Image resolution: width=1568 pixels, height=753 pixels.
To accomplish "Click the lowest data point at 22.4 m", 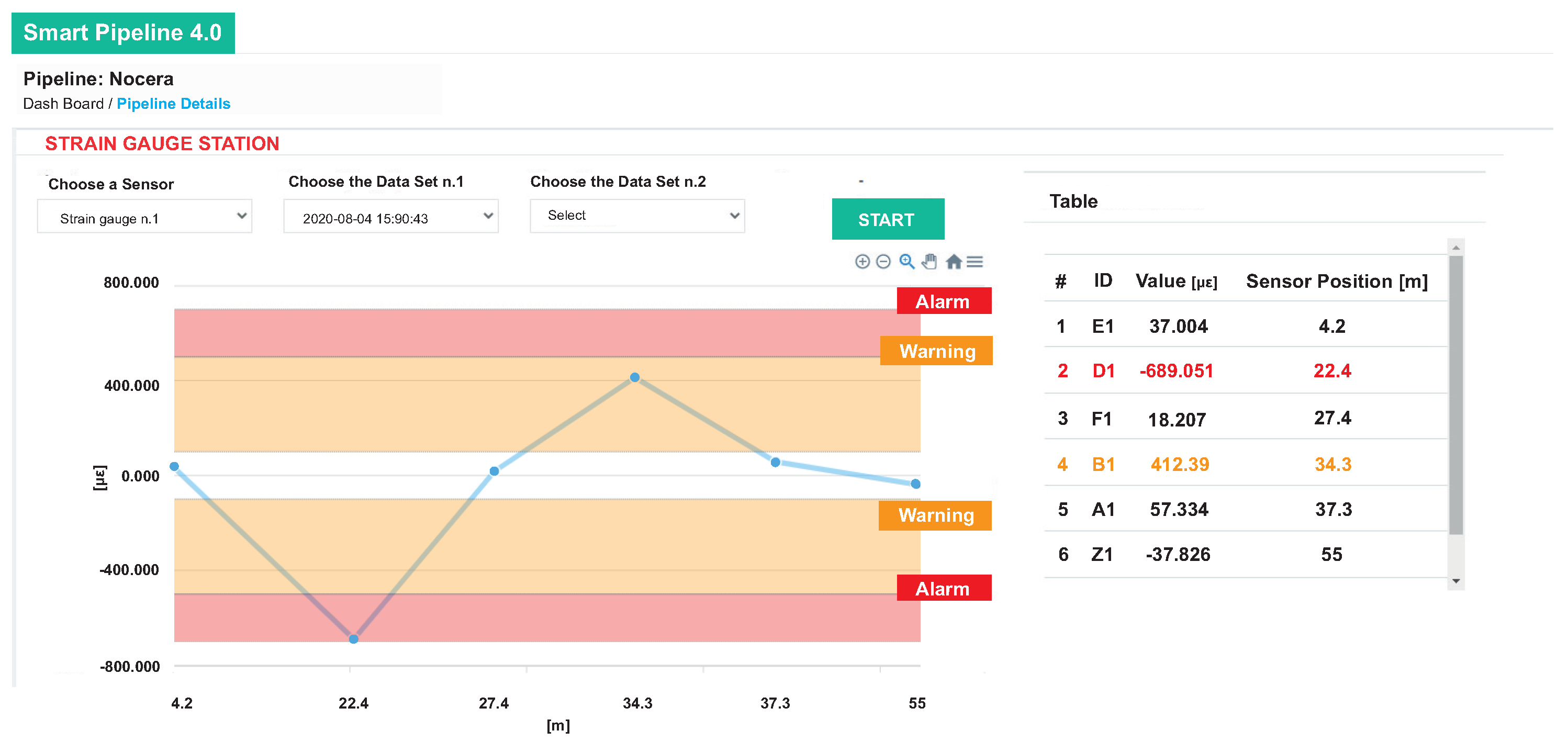I will point(354,638).
